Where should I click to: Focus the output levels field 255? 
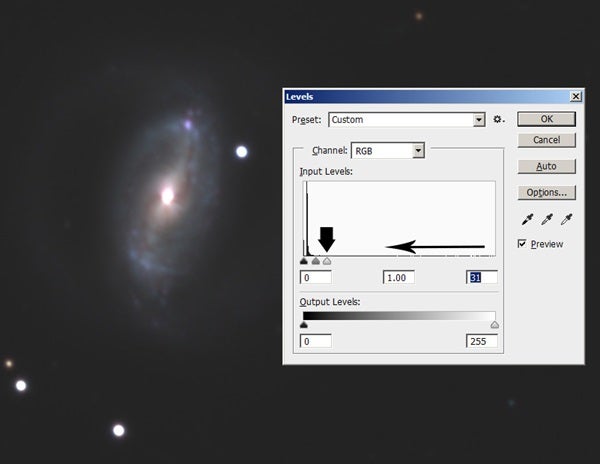[x=482, y=341]
